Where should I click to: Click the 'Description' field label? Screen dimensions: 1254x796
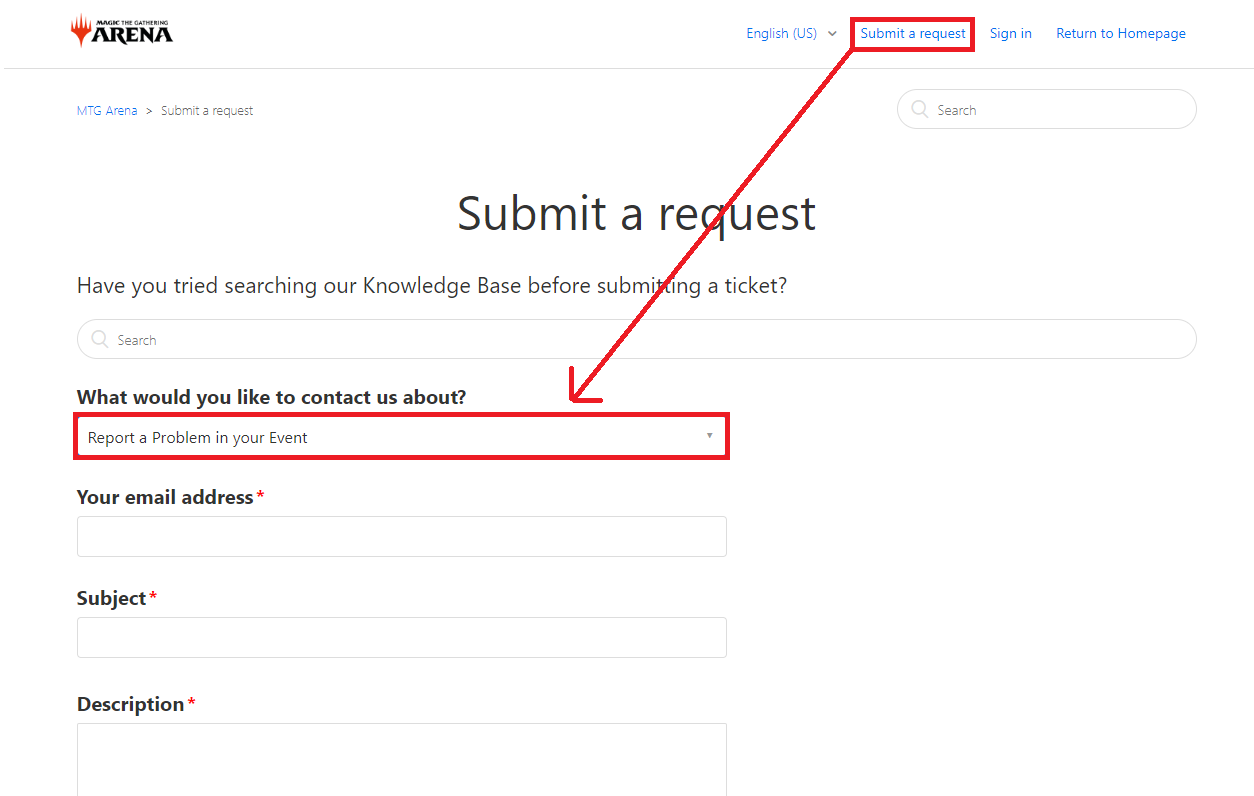point(130,705)
